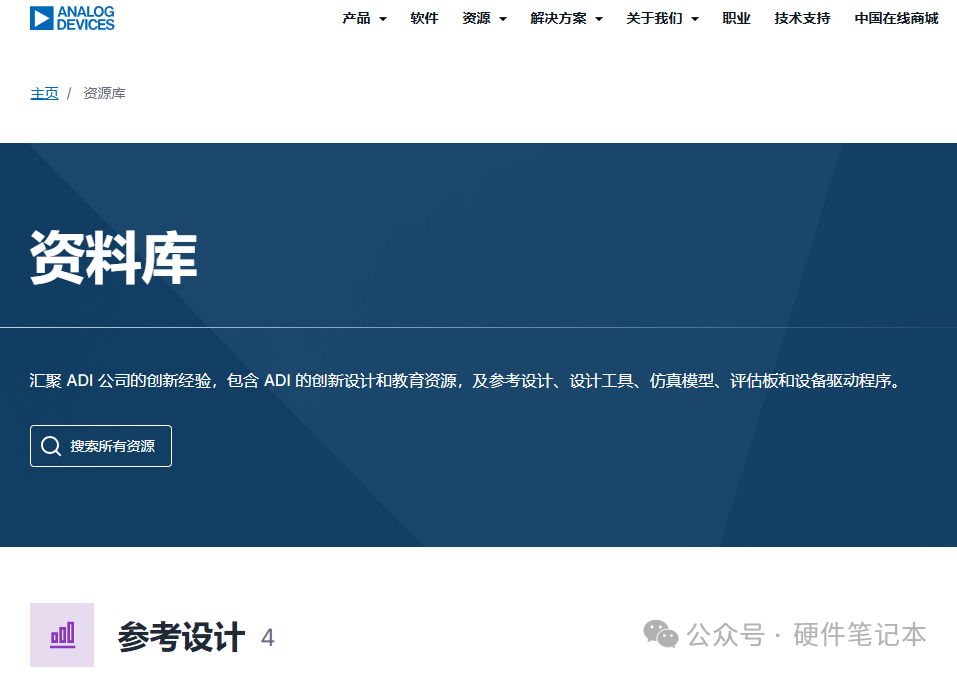
Task: Click the 资料库 banner title
Action: point(113,258)
